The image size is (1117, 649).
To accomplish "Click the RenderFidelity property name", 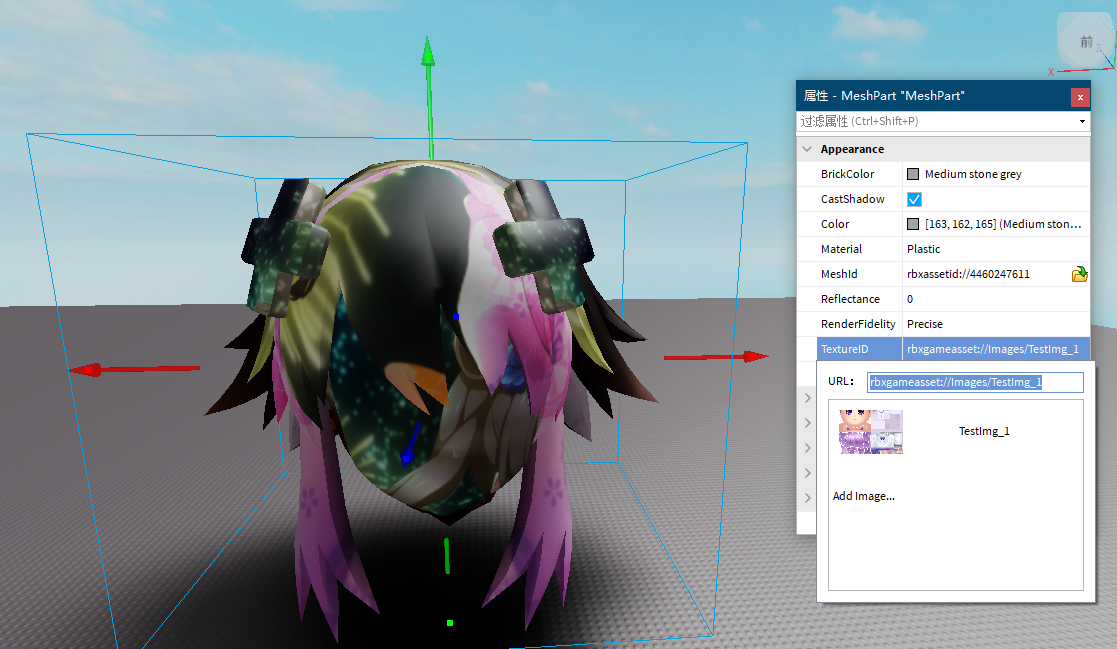I will point(858,323).
